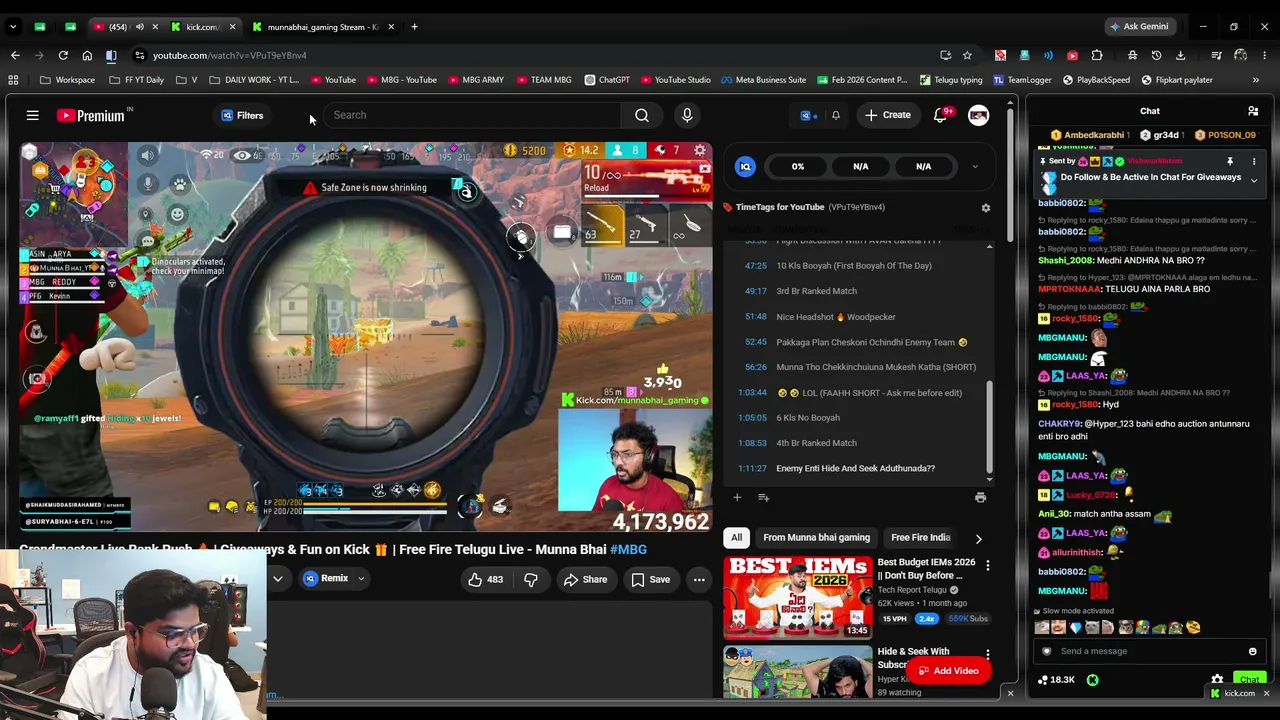Click the browser address bar URL
The height and width of the screenshot is (720, 1280).
click(230, 55)
